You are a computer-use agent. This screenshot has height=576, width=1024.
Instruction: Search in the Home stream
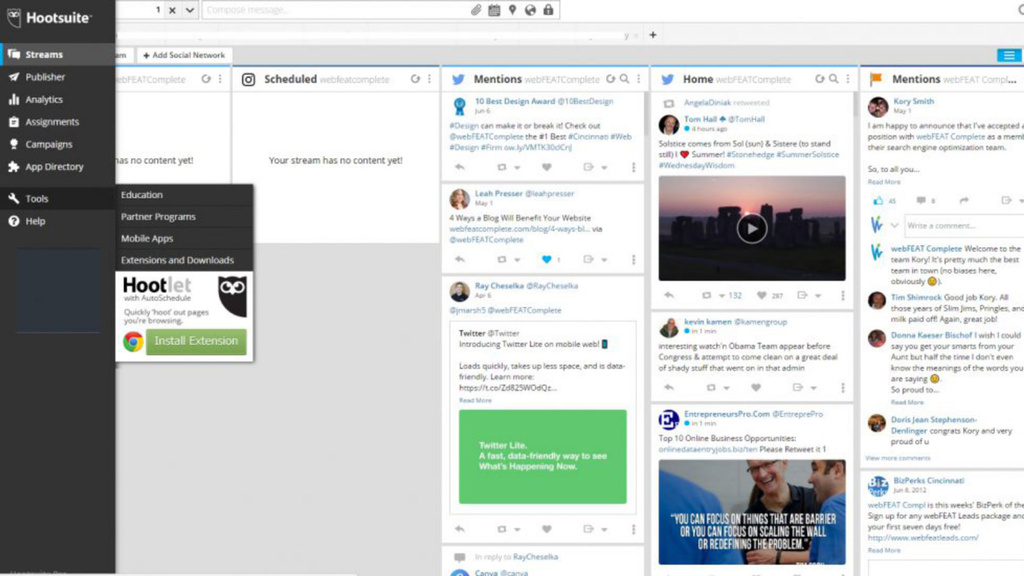pyautogui.click(x=834, y=79)
